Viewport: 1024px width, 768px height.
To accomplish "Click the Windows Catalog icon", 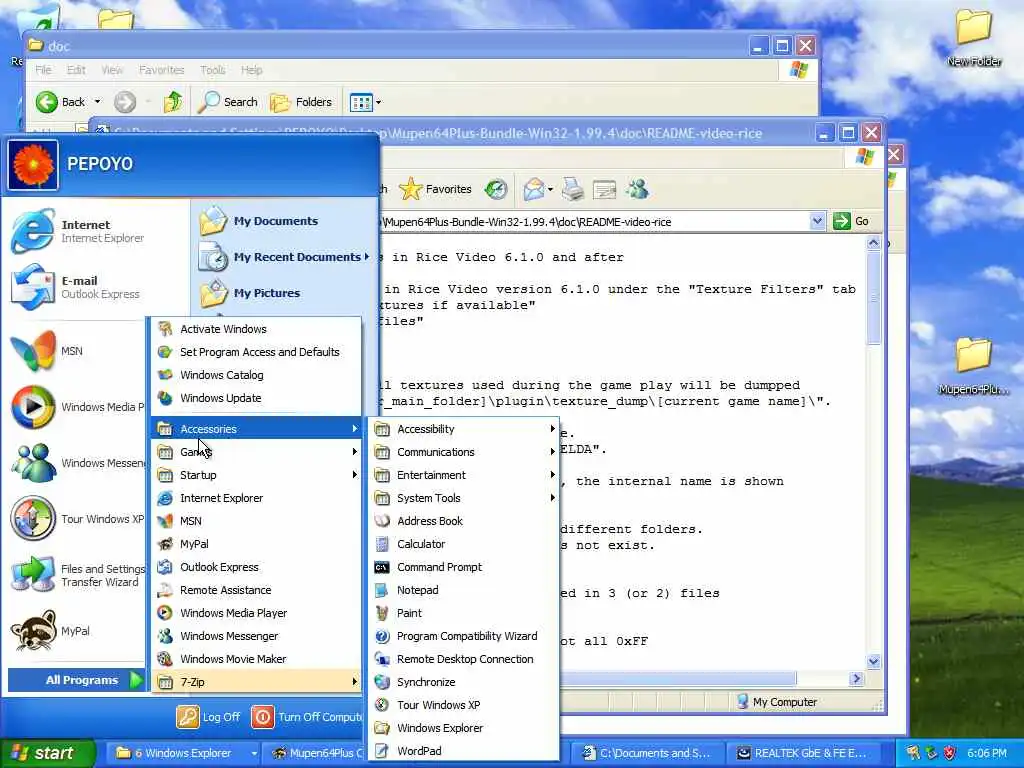I will point(165,375).
